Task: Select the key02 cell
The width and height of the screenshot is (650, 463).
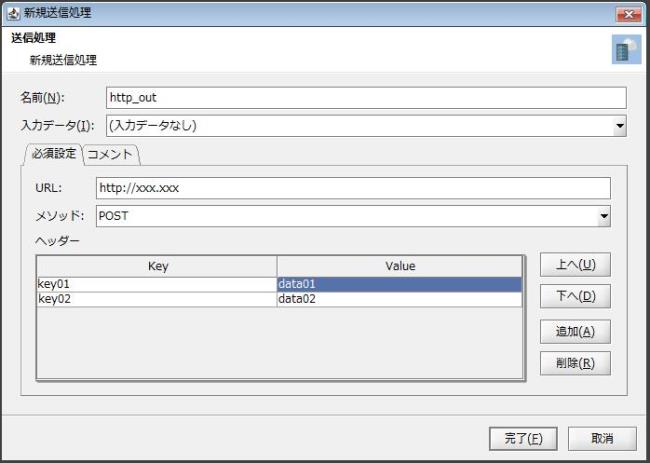Action: 157,298
